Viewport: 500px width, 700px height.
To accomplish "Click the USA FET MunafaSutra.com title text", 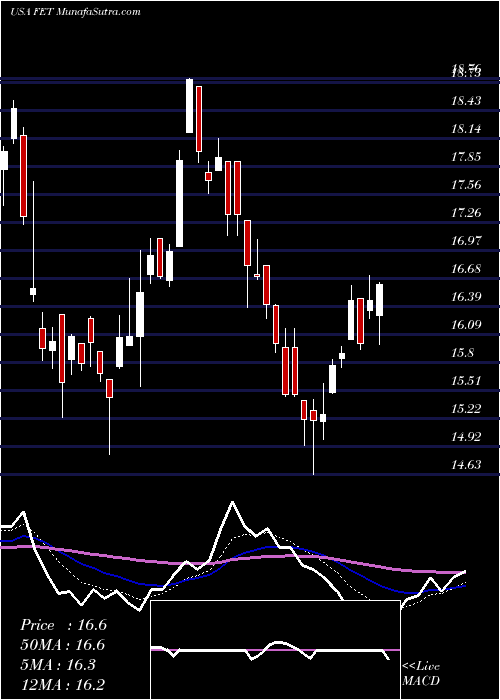I will pos(75,12).
